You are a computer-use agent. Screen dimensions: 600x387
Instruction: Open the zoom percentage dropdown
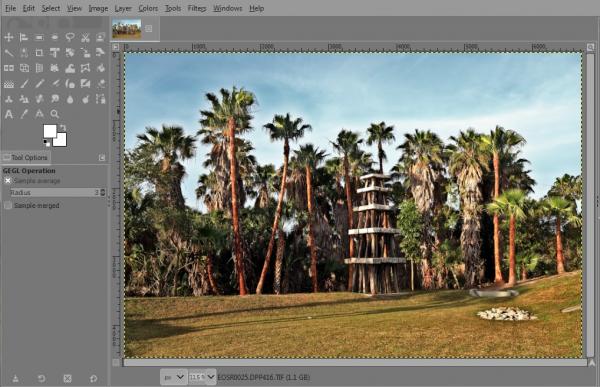(202, 377)
